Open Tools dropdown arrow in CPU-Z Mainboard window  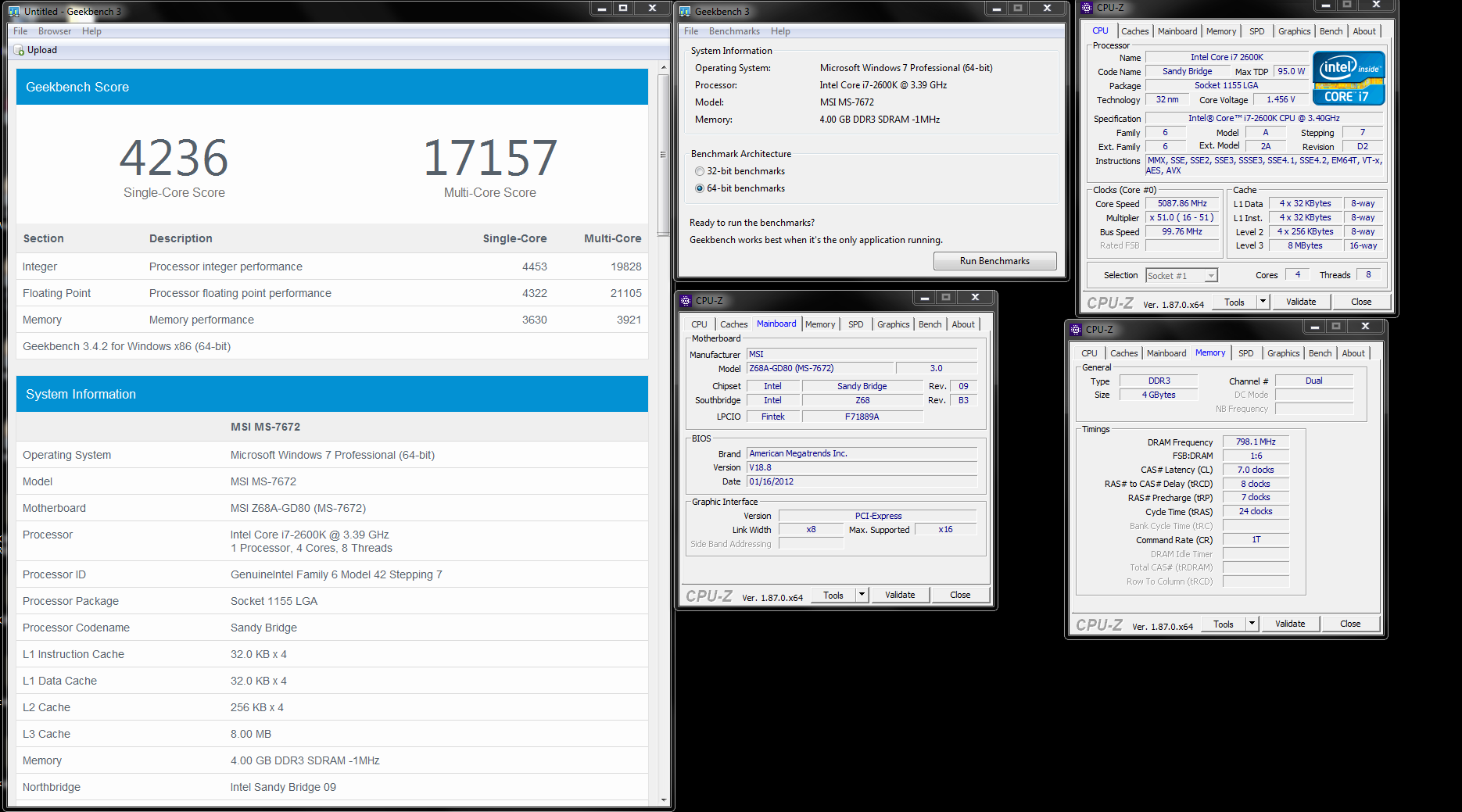click(862, 595)
